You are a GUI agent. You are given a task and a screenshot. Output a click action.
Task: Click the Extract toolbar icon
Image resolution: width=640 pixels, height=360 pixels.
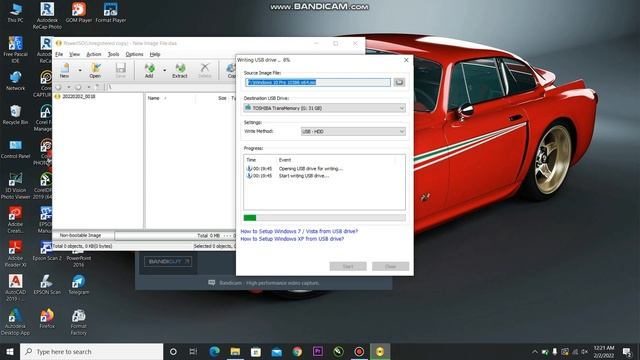pos(180,70)
